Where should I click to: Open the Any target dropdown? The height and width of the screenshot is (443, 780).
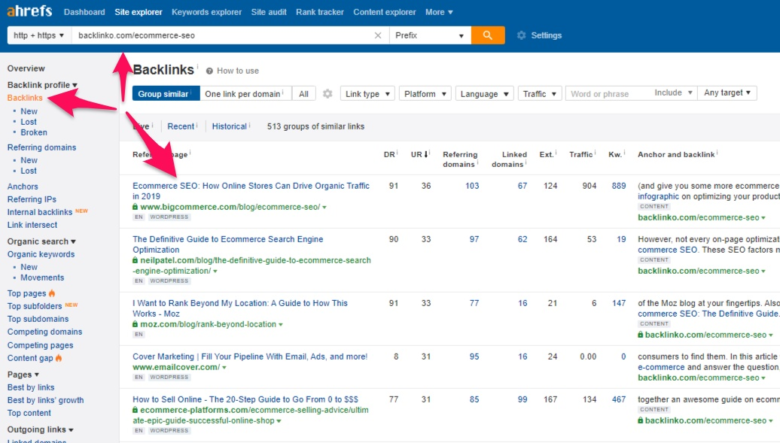(727, 93)
